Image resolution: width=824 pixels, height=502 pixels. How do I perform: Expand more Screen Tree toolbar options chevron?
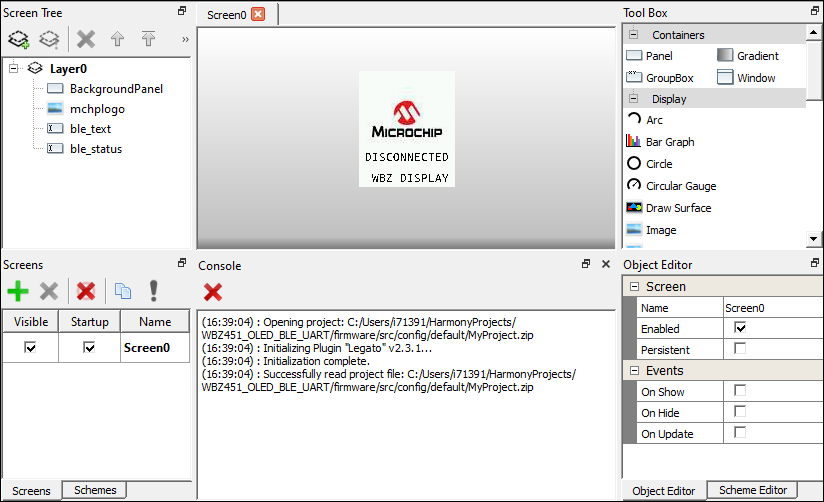click(185, 39)
